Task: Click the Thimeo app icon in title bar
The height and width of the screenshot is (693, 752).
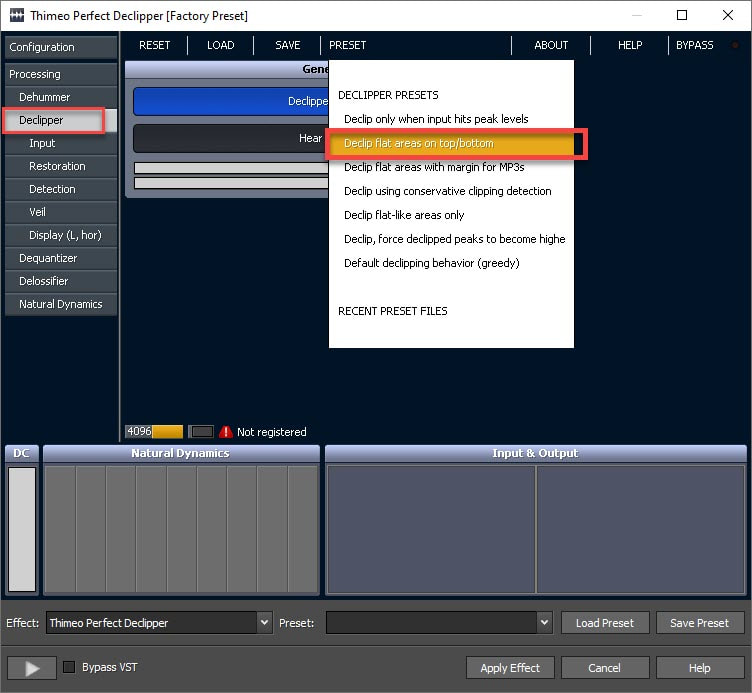Action: tap(16, 15)
